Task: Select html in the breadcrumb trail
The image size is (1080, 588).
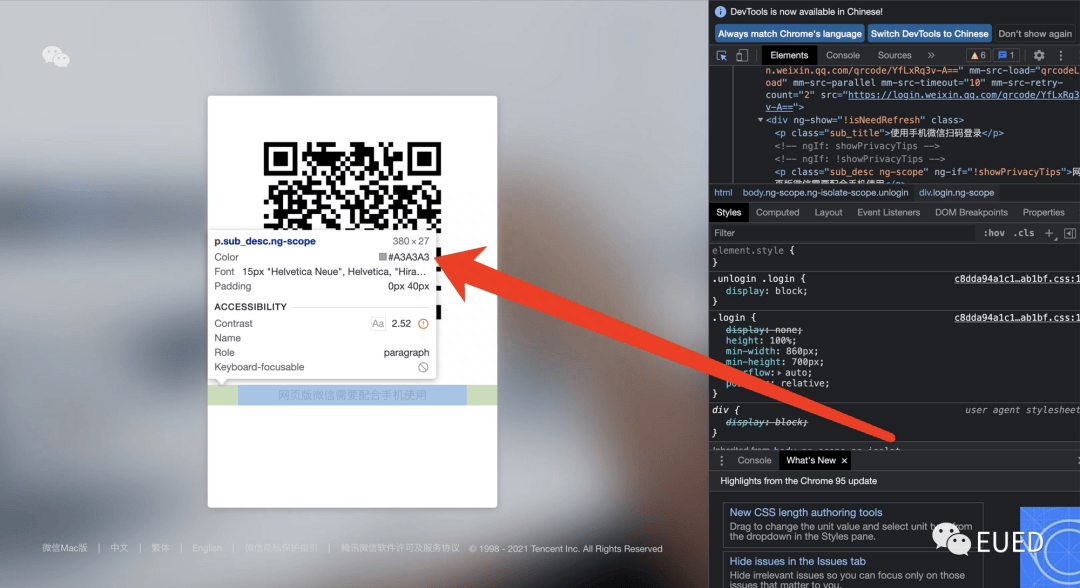Action: [x=723, y=193]
